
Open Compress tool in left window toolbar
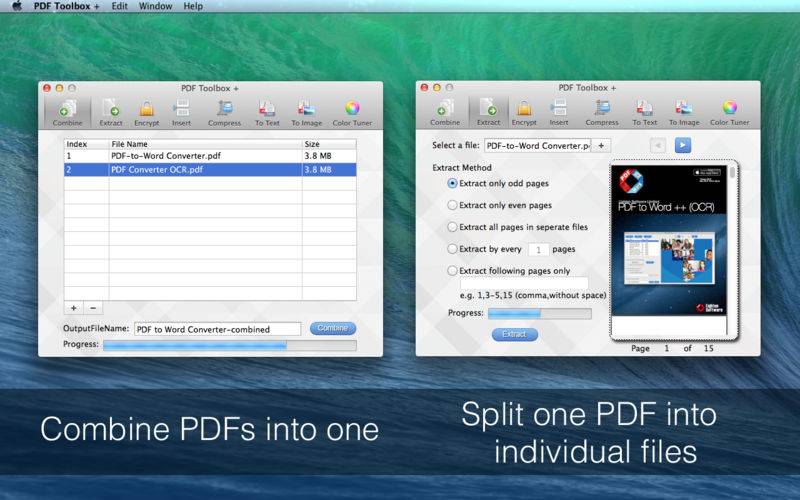224,113
